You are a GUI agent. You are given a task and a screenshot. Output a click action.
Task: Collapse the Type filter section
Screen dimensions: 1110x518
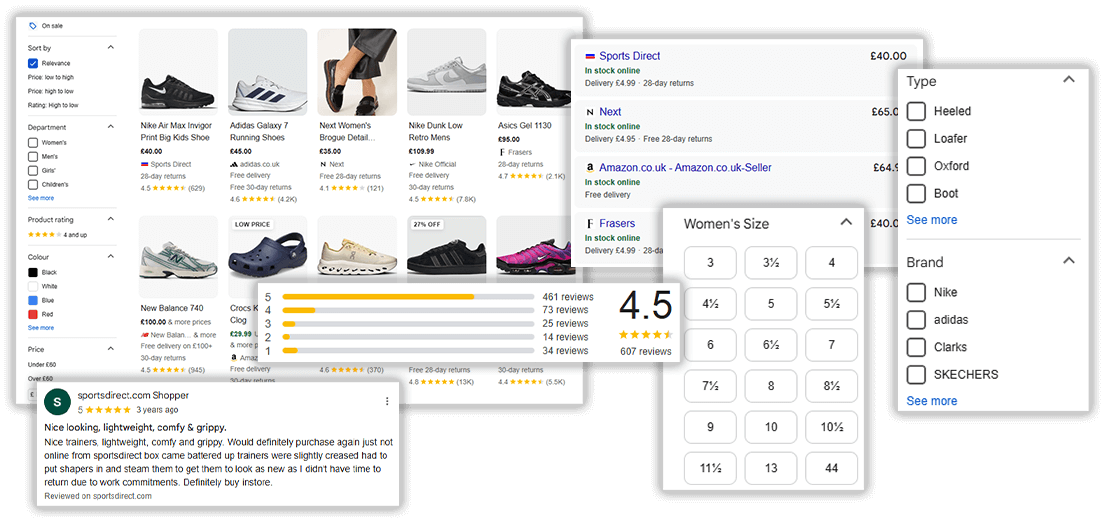1069,80
